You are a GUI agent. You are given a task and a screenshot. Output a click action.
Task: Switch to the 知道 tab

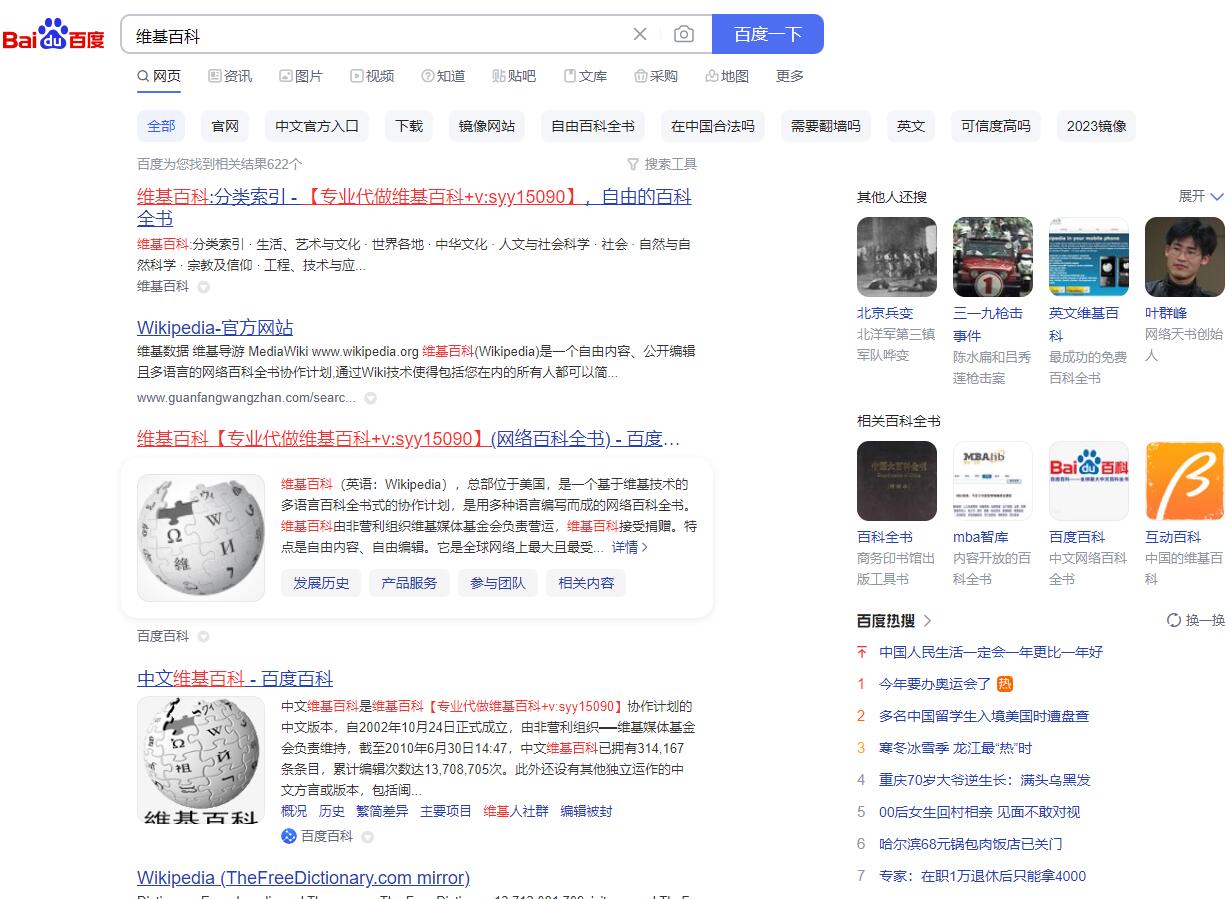443,76
